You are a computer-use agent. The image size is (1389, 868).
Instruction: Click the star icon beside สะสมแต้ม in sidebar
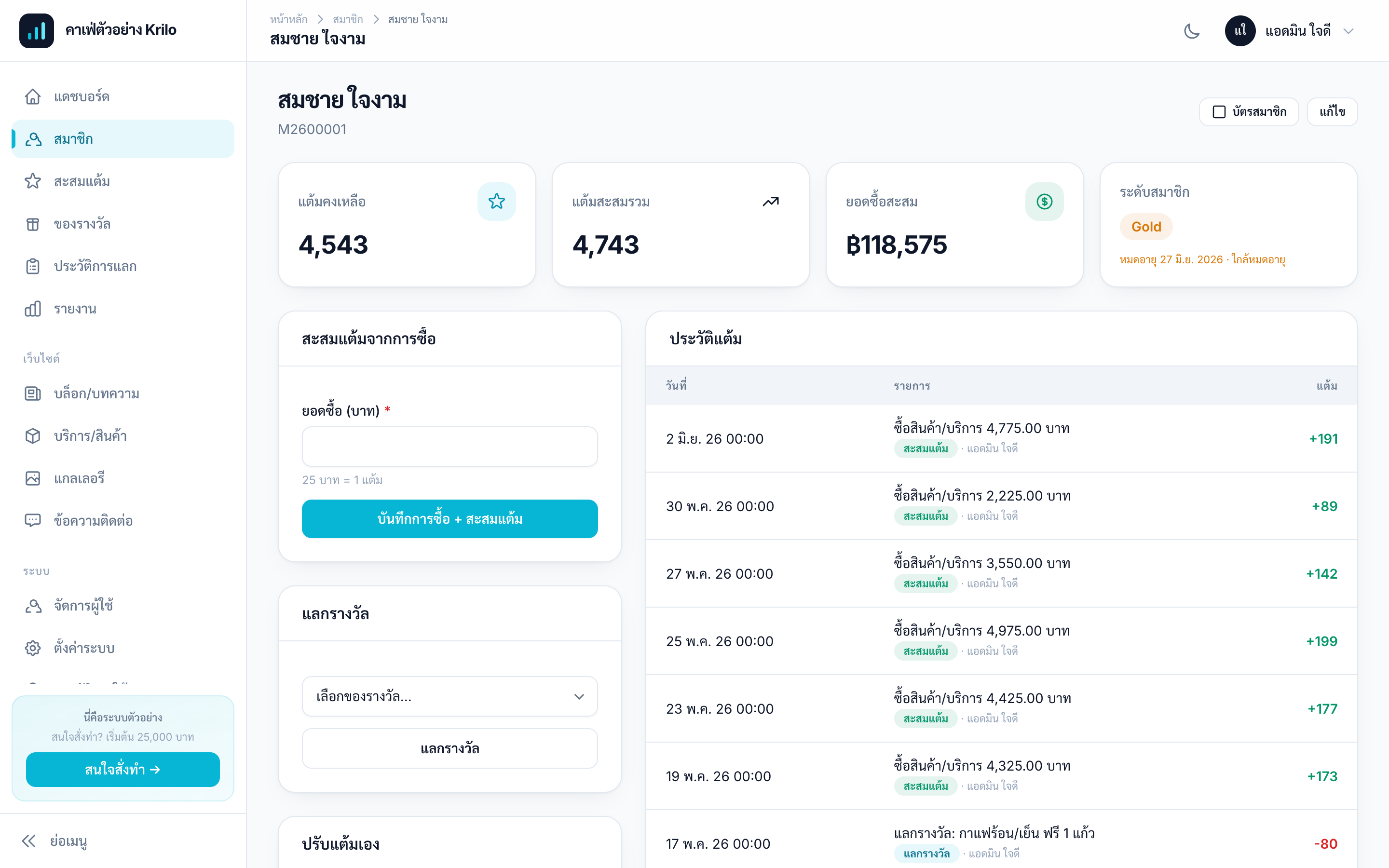[33, 181]
